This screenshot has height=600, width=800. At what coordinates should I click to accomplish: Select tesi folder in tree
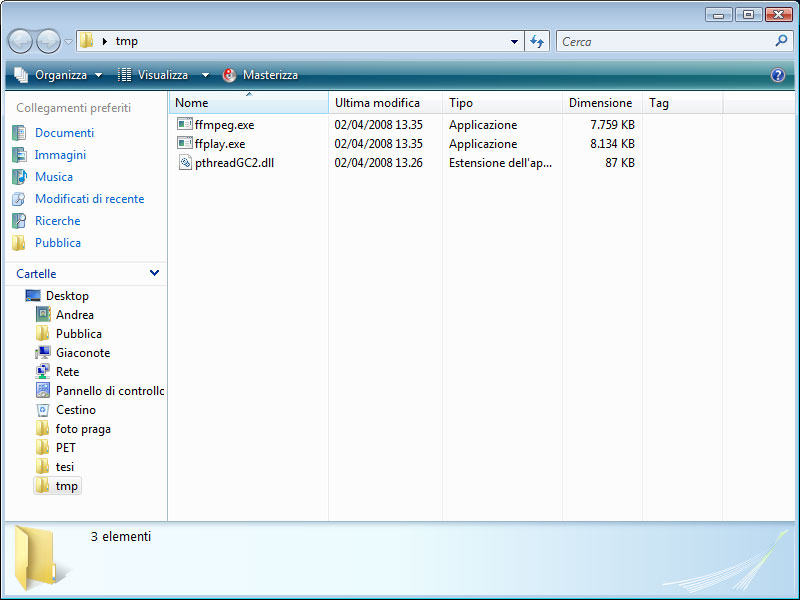65,466
